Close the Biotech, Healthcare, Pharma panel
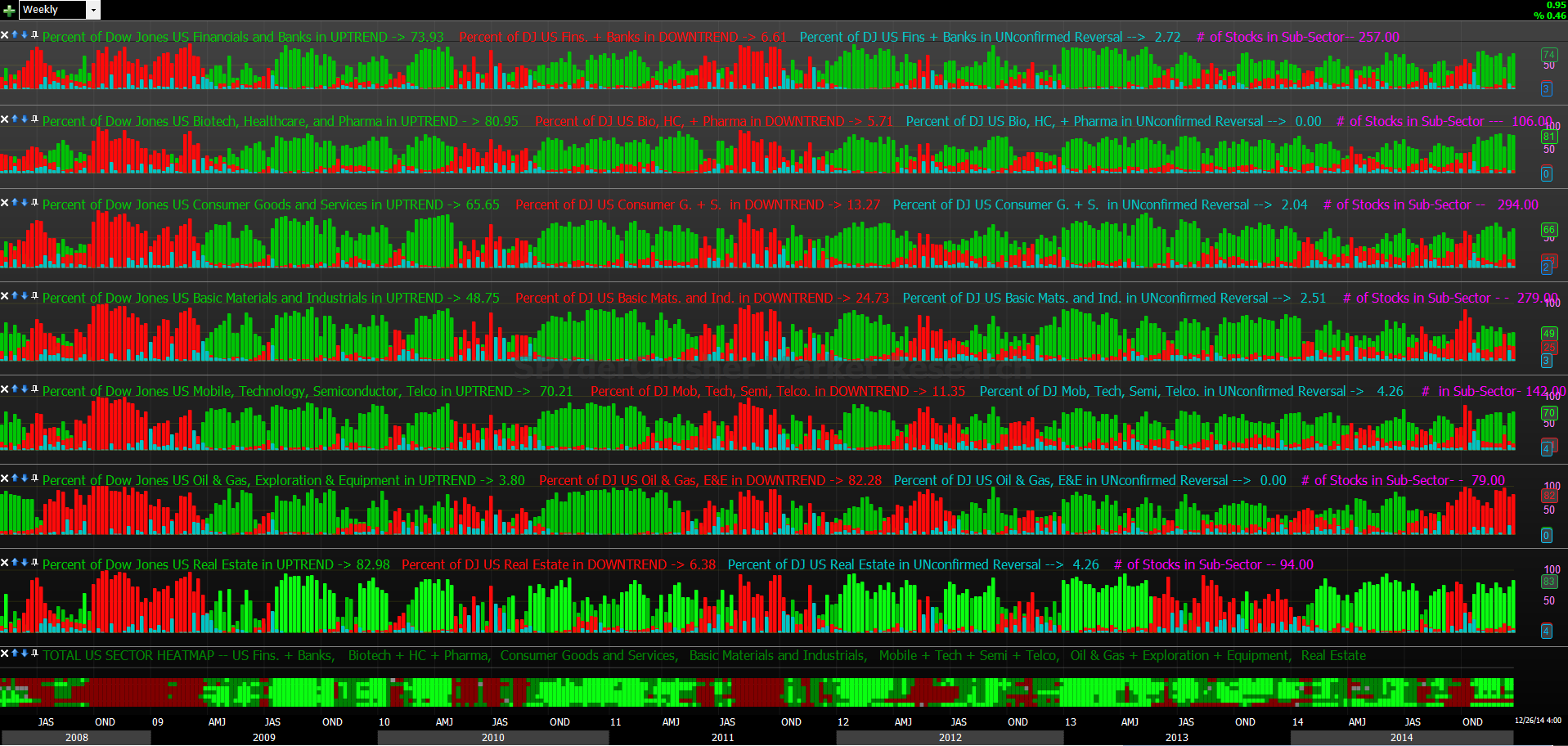1568x746 pixels. pos(5,119)
